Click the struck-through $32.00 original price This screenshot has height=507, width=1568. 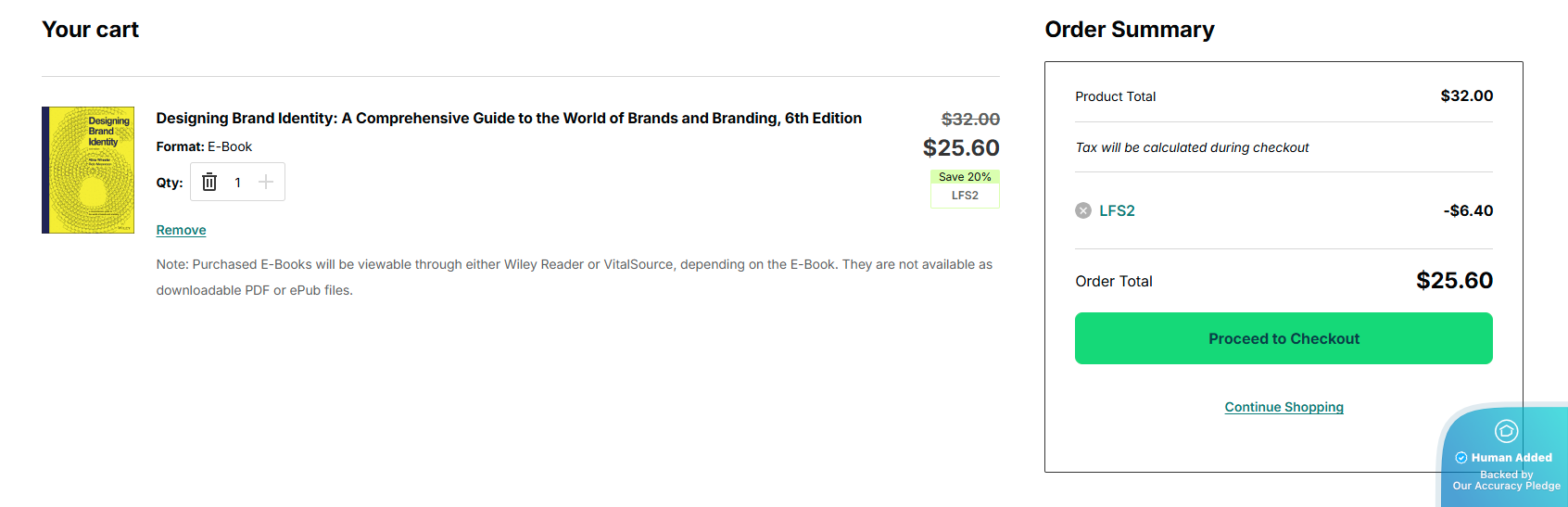tap(970, 120)
